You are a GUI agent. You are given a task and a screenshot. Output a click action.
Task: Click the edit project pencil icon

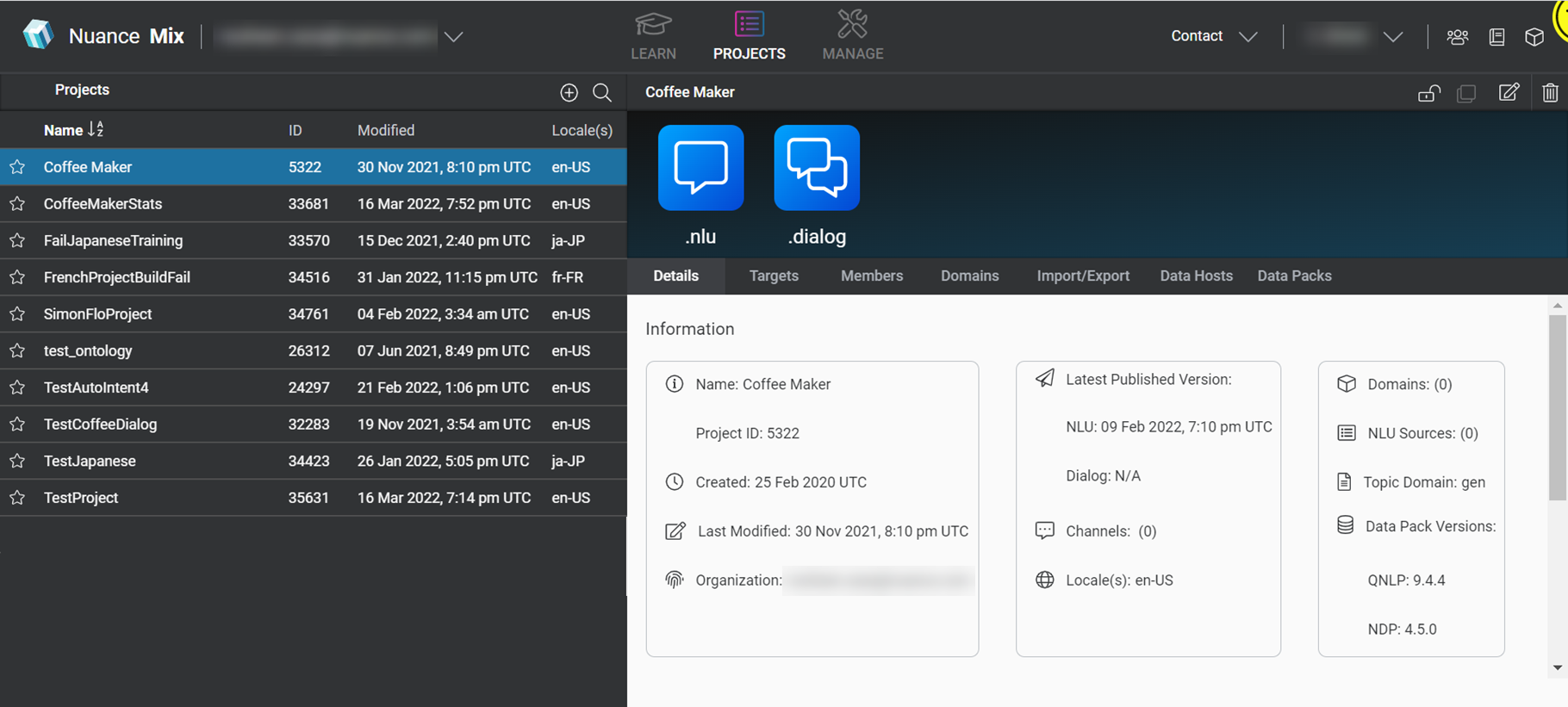point(1509,92)
